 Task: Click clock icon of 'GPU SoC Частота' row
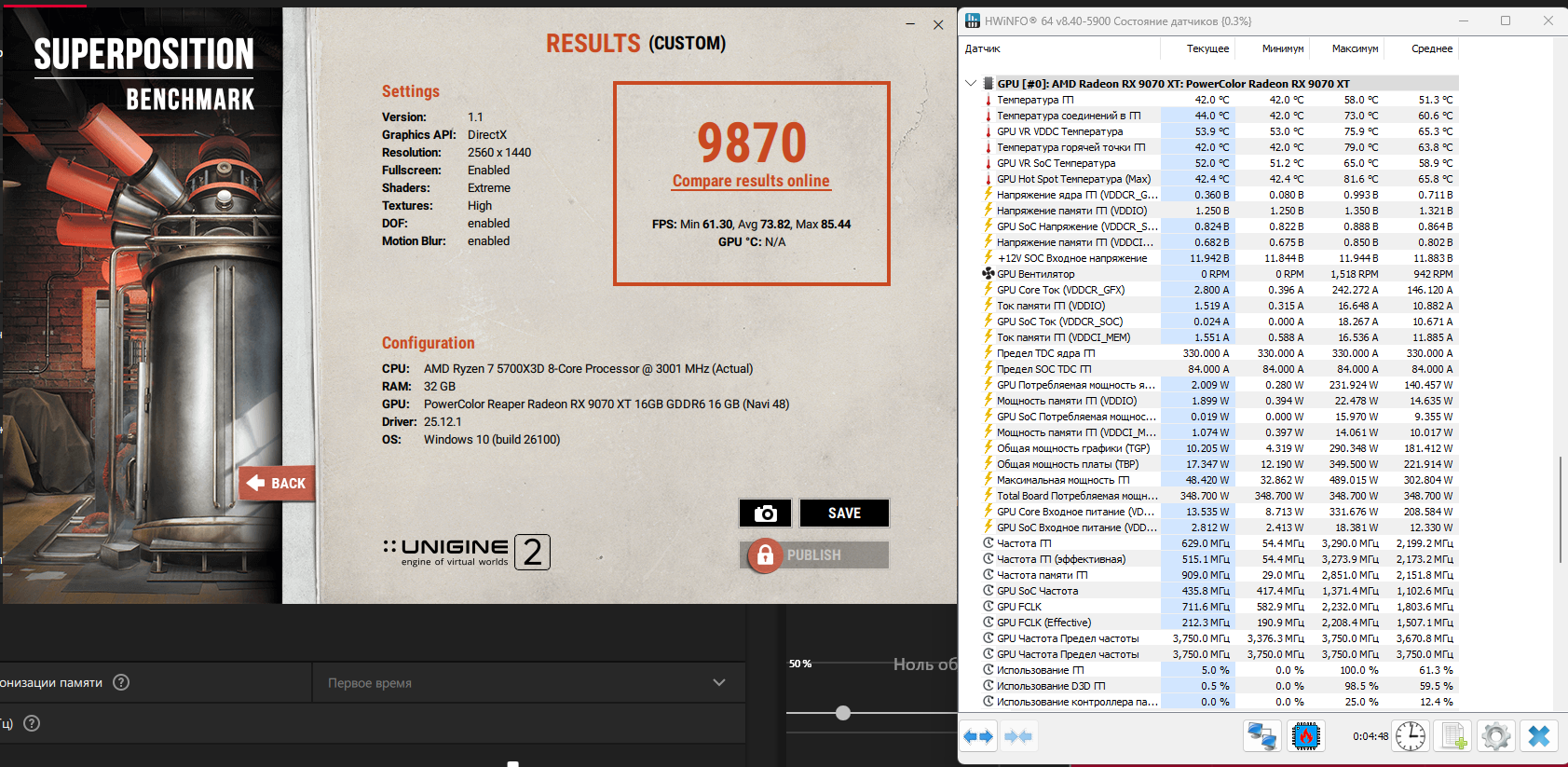989,591
